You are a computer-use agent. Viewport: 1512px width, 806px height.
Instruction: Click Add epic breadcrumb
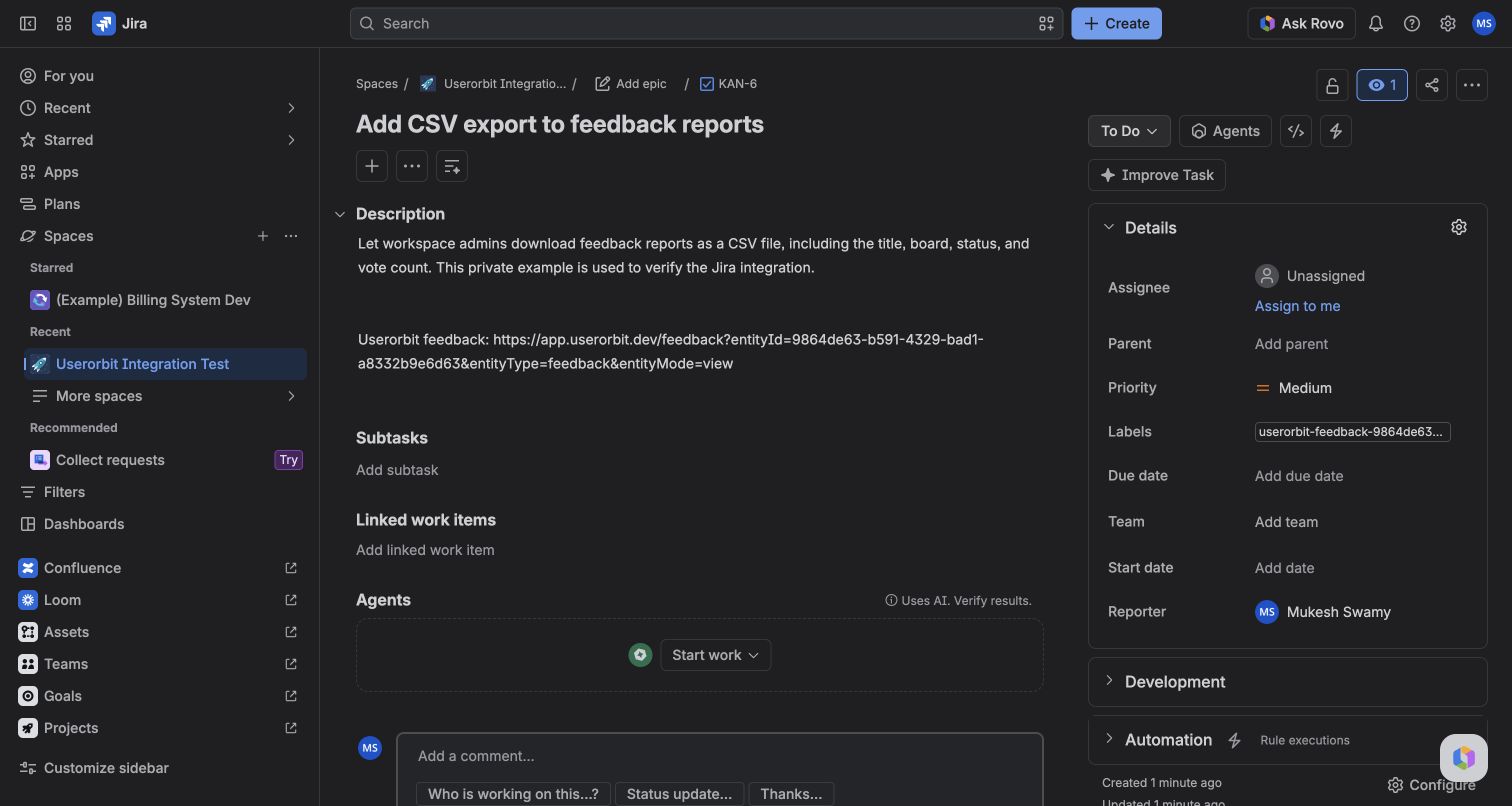tap(630, 84)
